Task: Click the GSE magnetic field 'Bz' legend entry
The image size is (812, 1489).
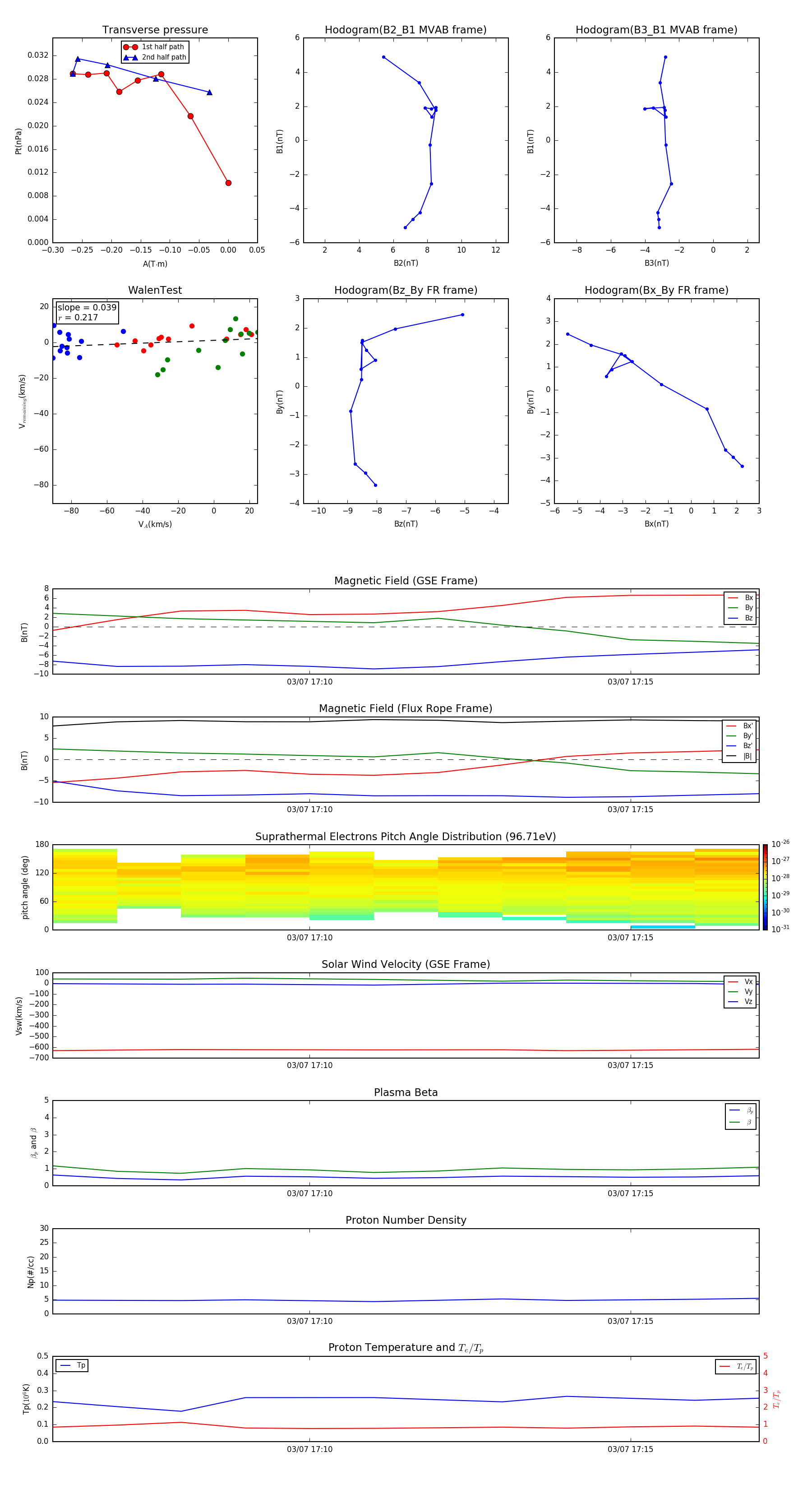Action: click(x=740, y=618)
